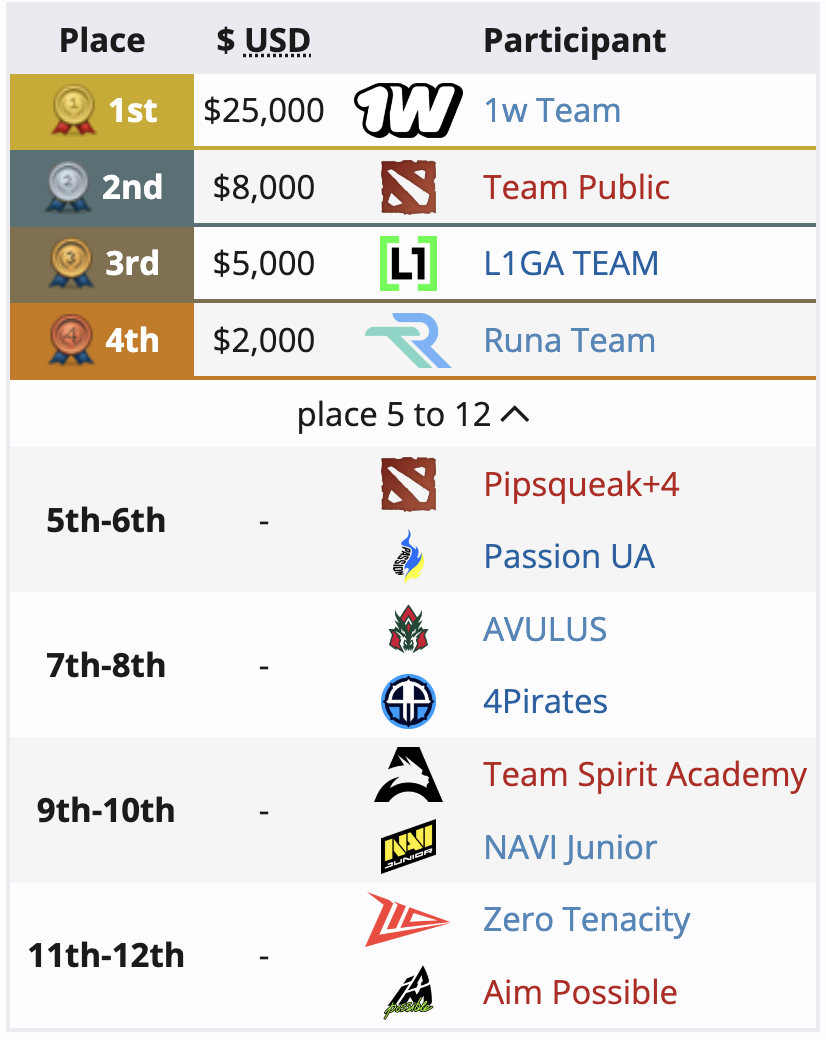The width and height of the screenshot is (826, 1040).
Task: Click the USD abbreviation in the header
Action: coord(277,41)
